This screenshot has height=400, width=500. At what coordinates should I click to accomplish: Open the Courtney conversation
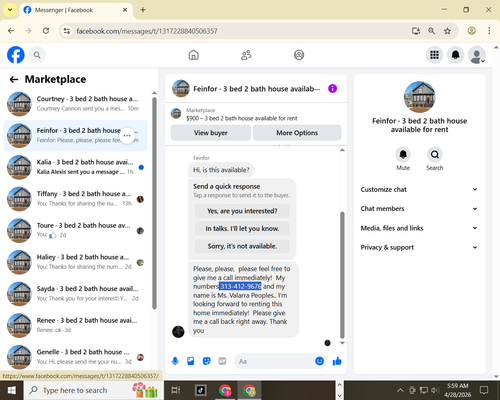click(x=75, y=104)
